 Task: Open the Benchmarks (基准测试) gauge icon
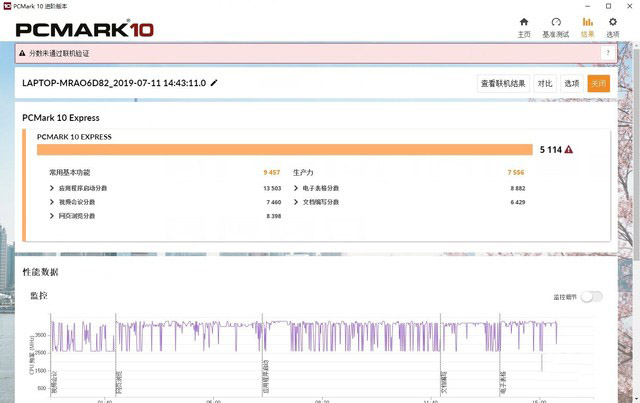point(556,27)
